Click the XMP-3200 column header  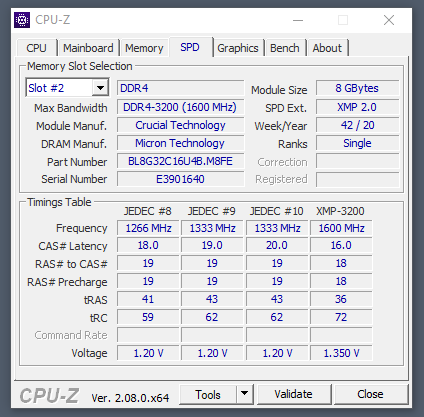(340, 211)
